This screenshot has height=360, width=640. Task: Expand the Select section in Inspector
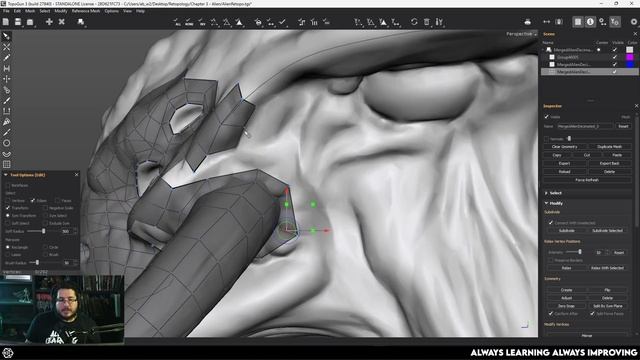[x=547, y=193]
